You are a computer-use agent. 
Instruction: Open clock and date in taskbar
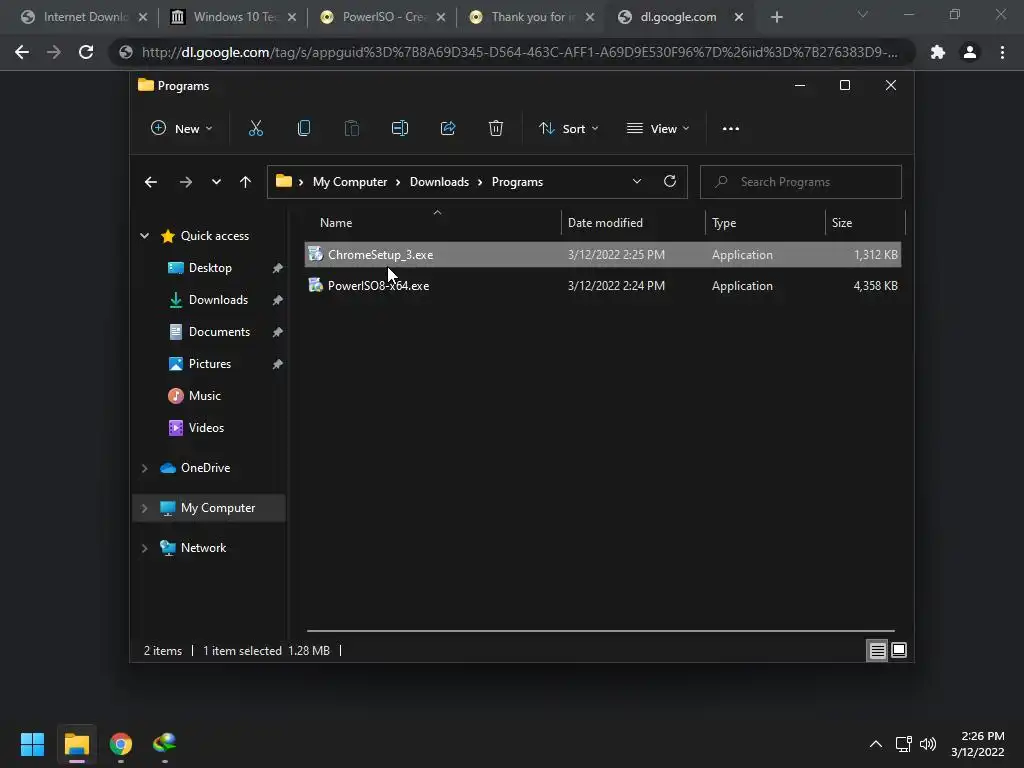coord(978,744)
